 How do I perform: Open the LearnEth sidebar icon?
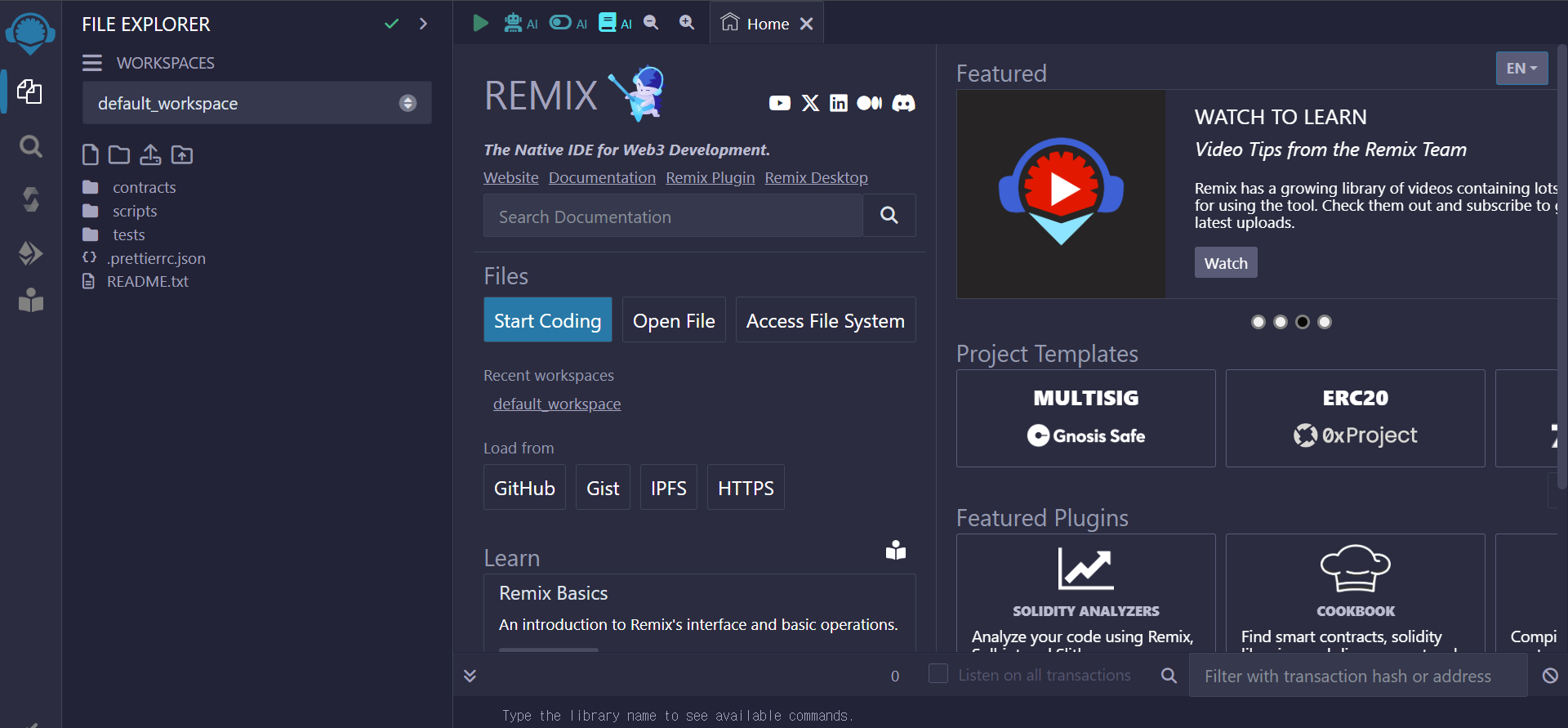30,301
